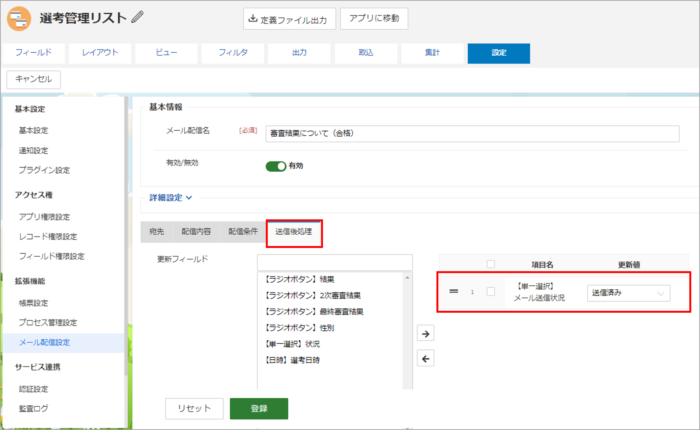Click the drag handle of row 1
The width and height of the screenshot is (700, 430).
pos(454,292)
